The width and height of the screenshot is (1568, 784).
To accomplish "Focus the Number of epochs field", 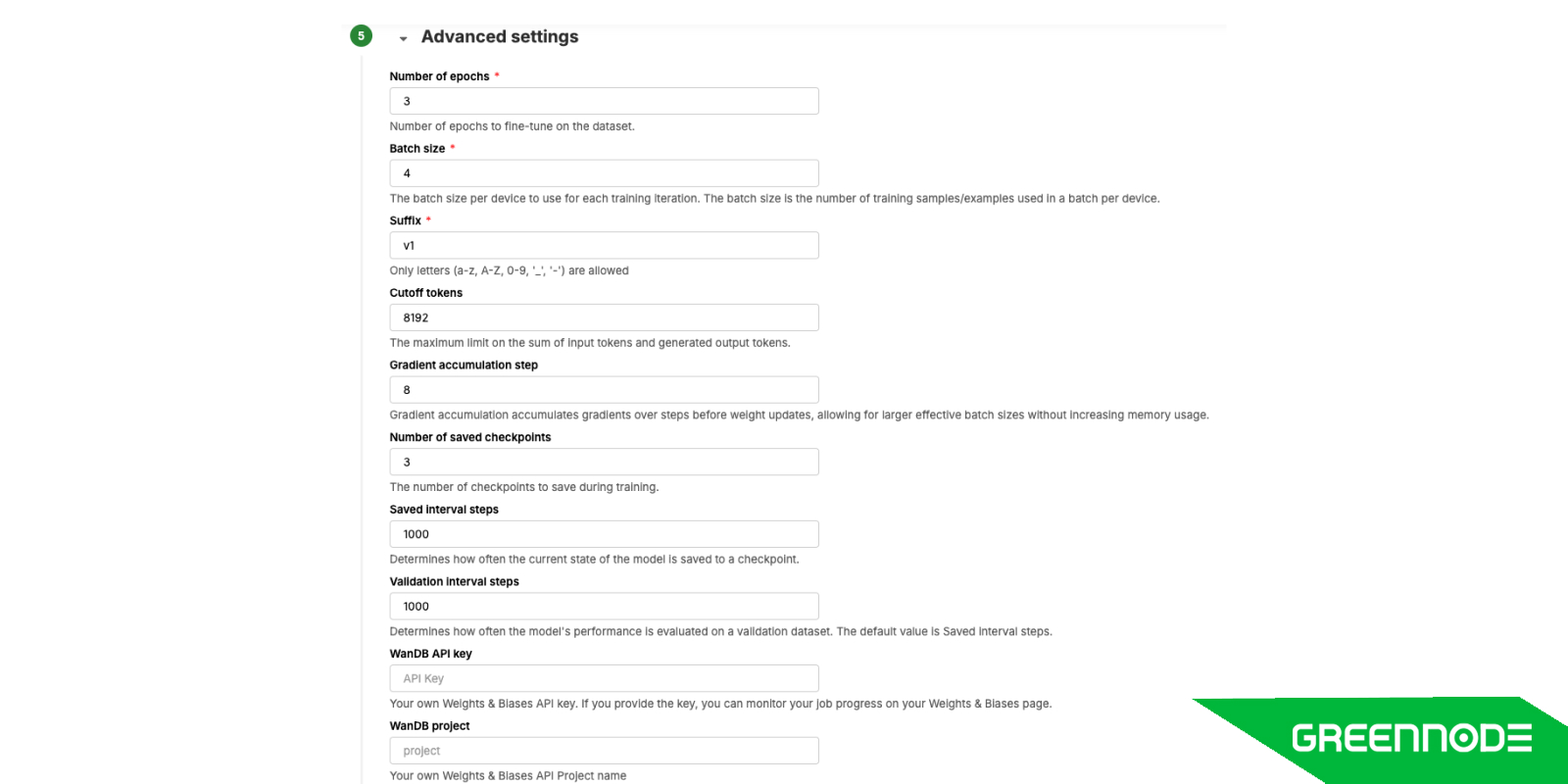I will point(604,101).
